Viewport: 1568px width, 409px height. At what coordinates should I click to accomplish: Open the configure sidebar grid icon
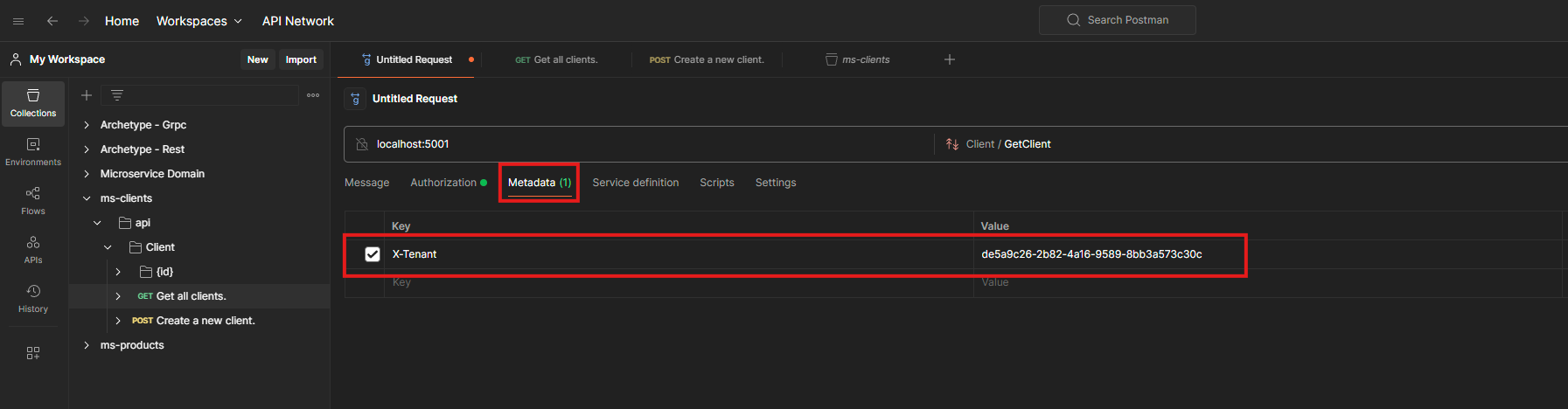(x=33, y=353)
